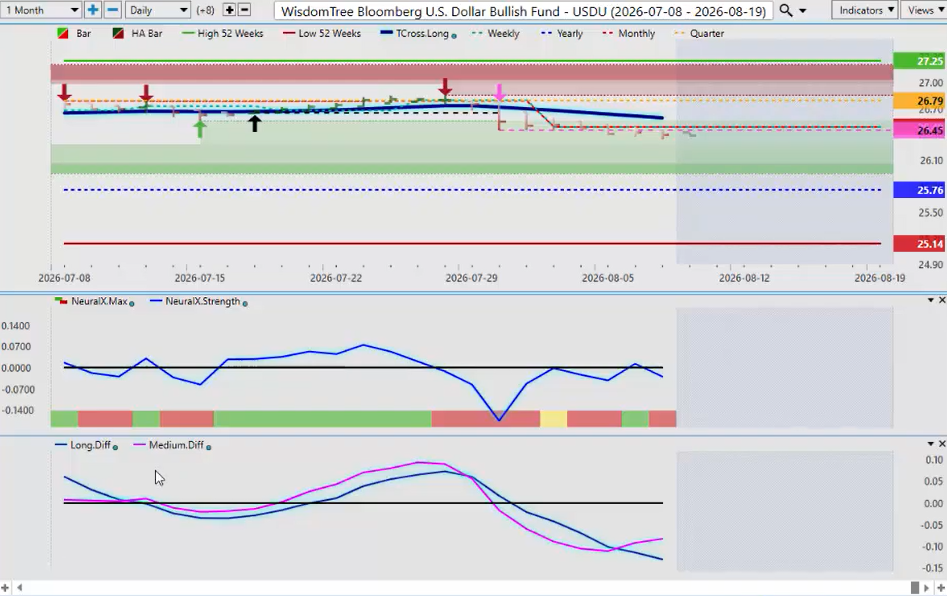The image size is (947, 596).
Task: Click the blue plus zoom-in button
Action: click(x=92, y=10)
